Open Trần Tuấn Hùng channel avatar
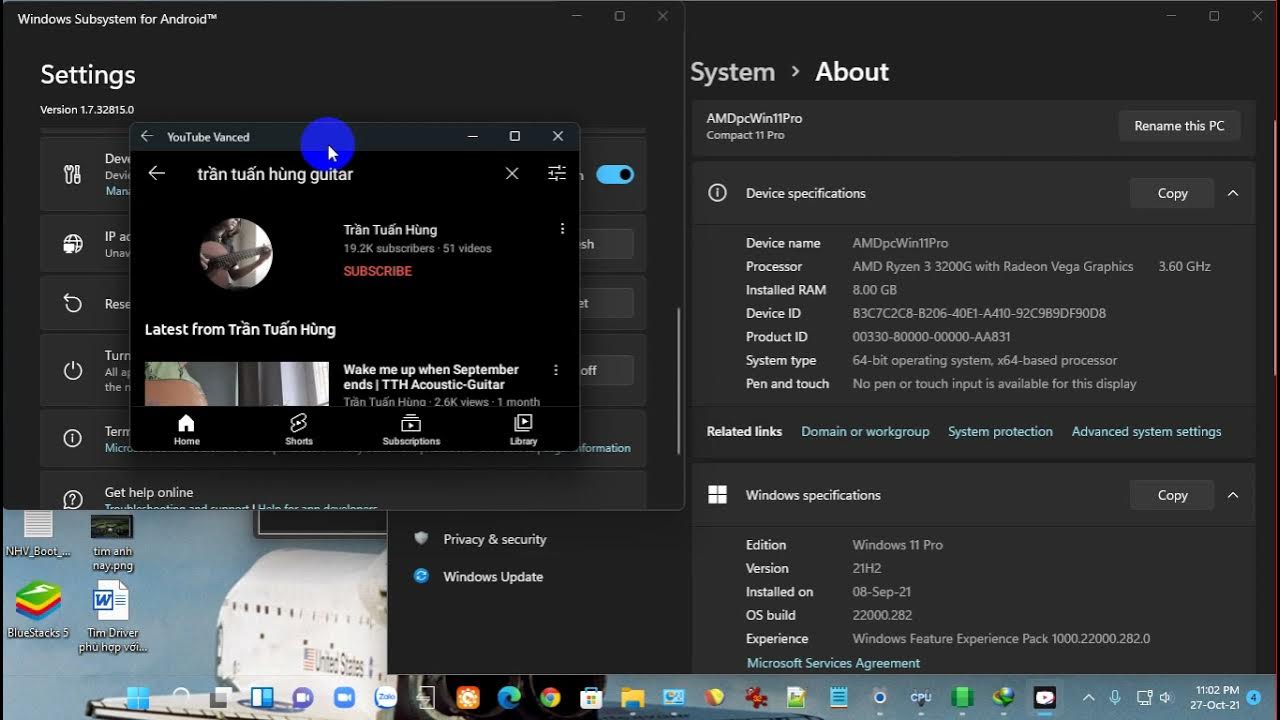Viewport: 1280px width, 720px height. (236, 253)
